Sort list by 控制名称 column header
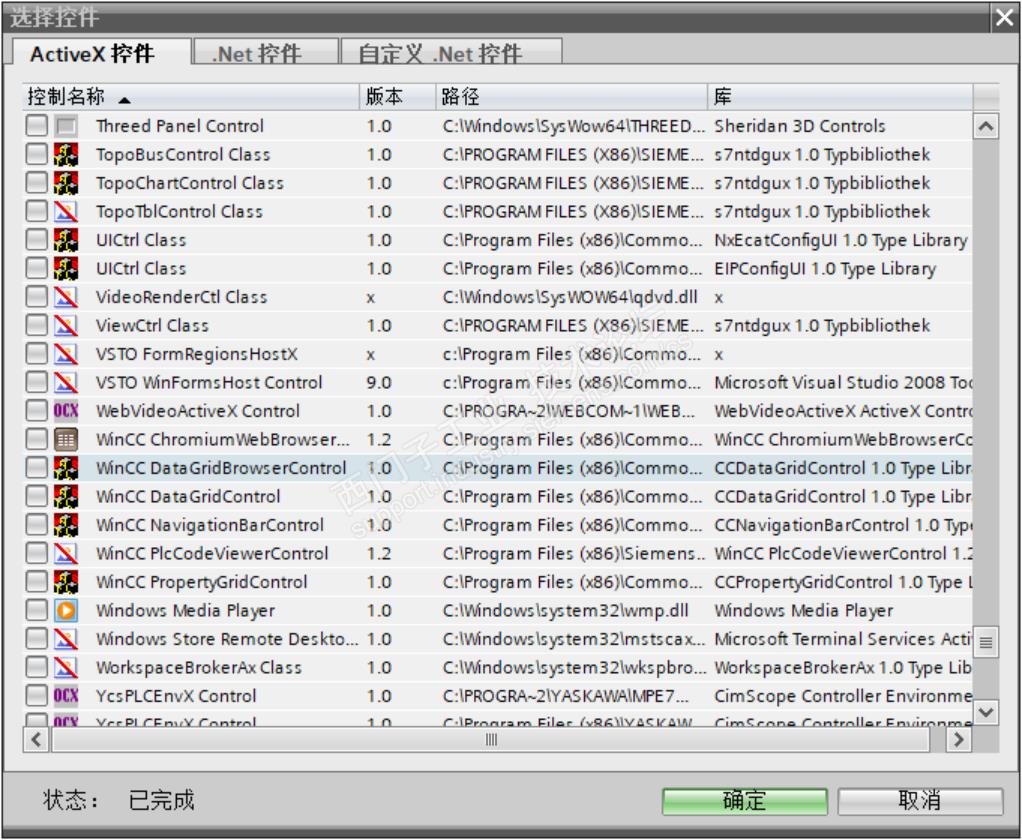The image size is (1022, 840). [x=191, y=97]
